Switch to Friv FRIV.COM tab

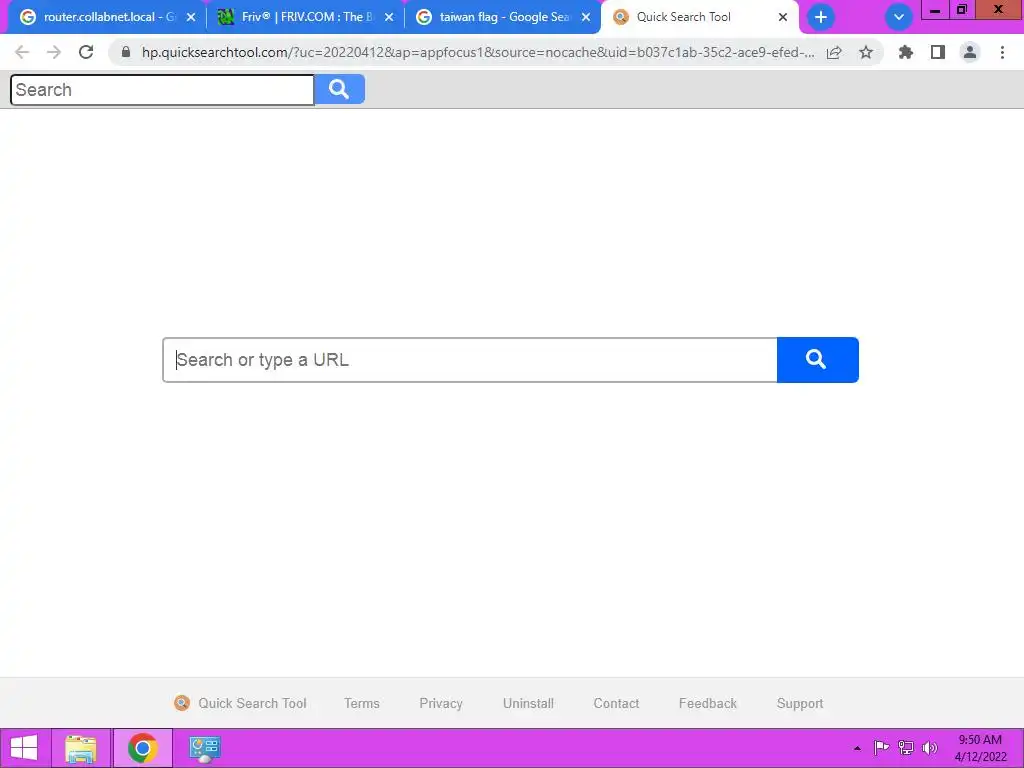305,17
